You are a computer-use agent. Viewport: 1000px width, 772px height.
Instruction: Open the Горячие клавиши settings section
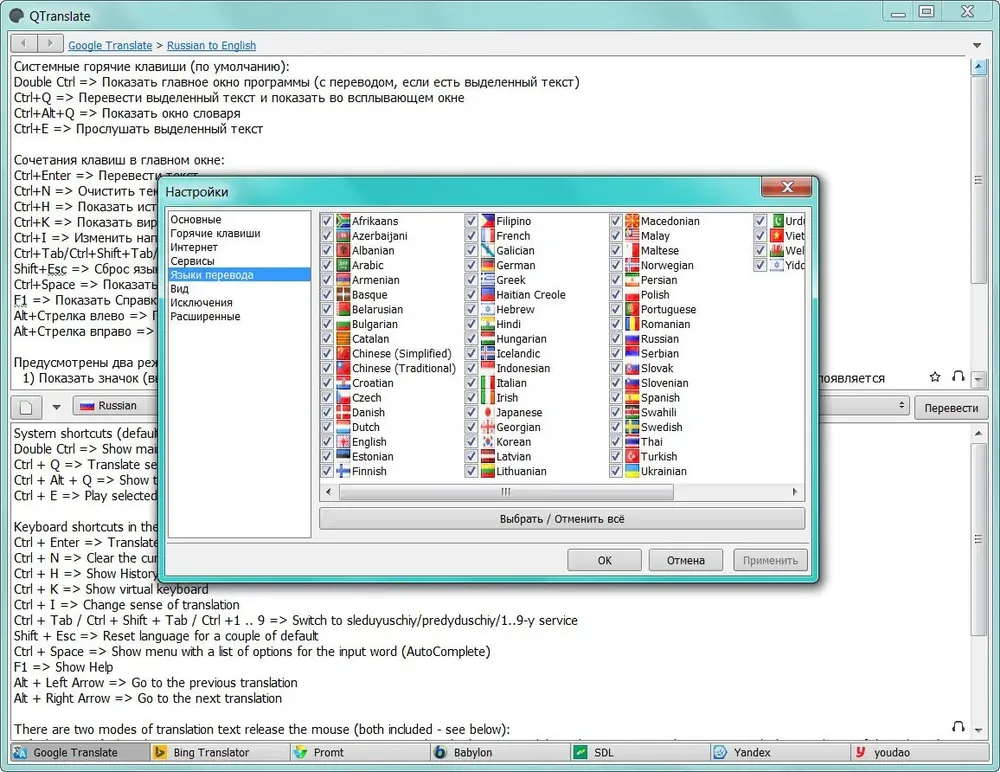[x=215, y=234]
